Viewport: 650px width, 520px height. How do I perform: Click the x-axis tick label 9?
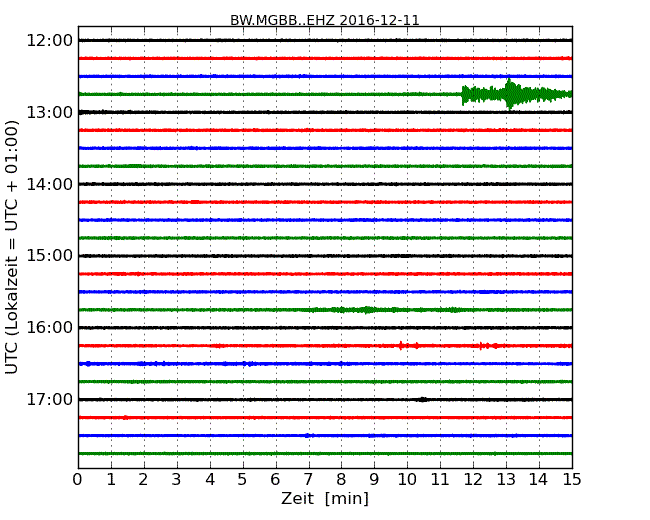click(374, 479)
